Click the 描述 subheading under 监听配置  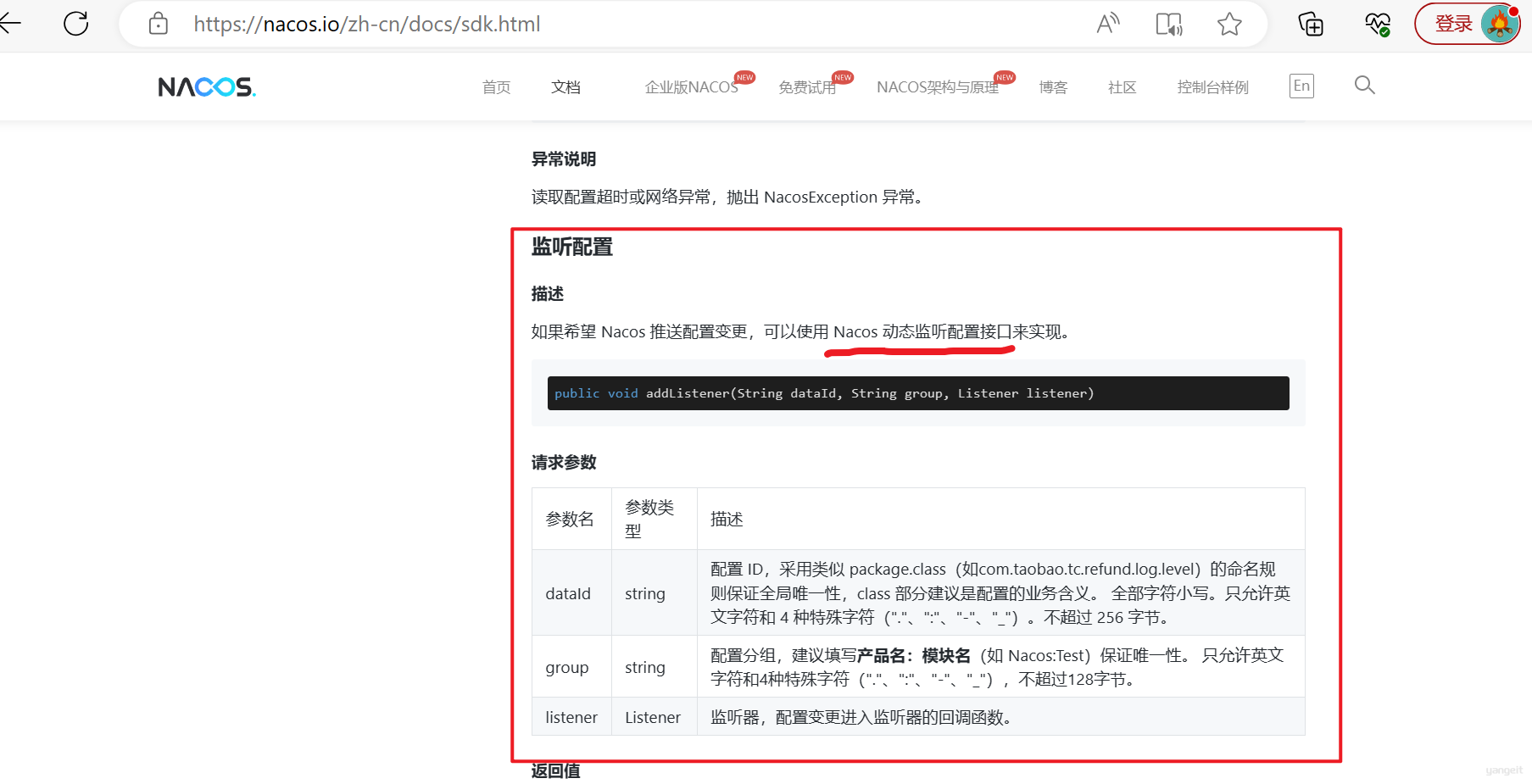[548, 294]
